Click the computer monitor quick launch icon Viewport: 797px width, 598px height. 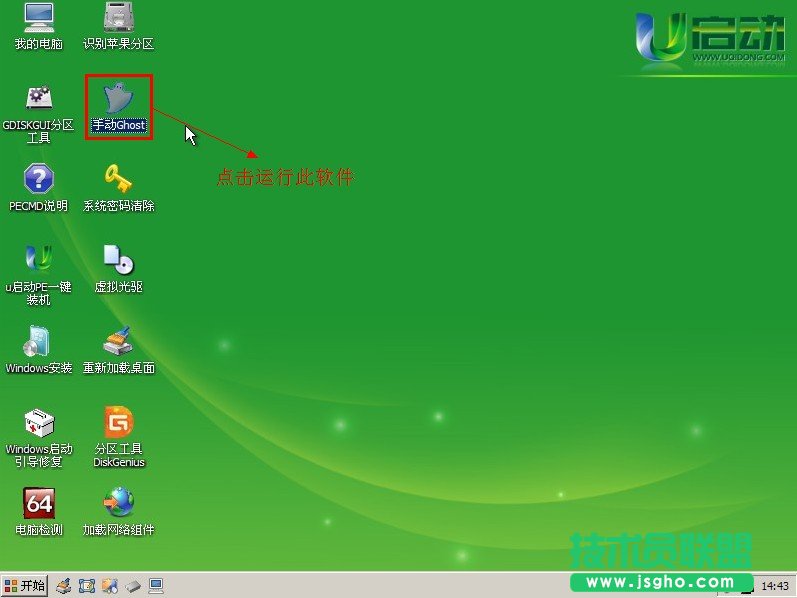(x=156, y=585)
